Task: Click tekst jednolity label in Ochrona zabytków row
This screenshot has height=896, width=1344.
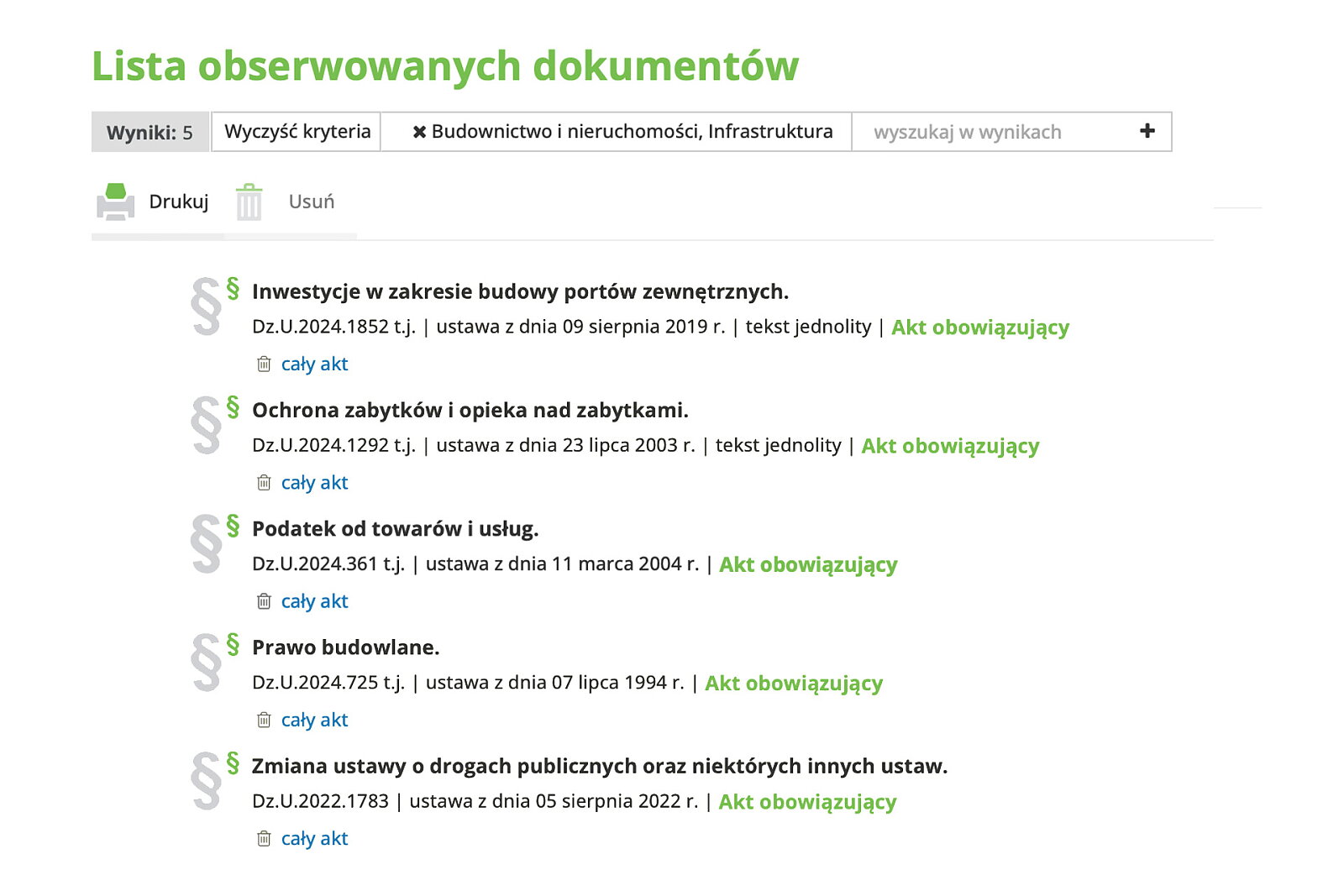Action: click(778, 445)
